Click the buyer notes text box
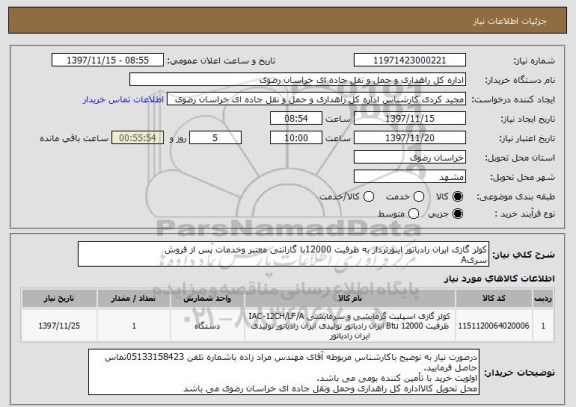The image size is (576, 407). 284,372
